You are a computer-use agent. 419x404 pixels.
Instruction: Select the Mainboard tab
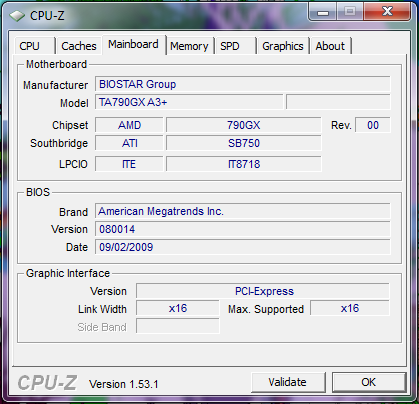coord(134,44)
